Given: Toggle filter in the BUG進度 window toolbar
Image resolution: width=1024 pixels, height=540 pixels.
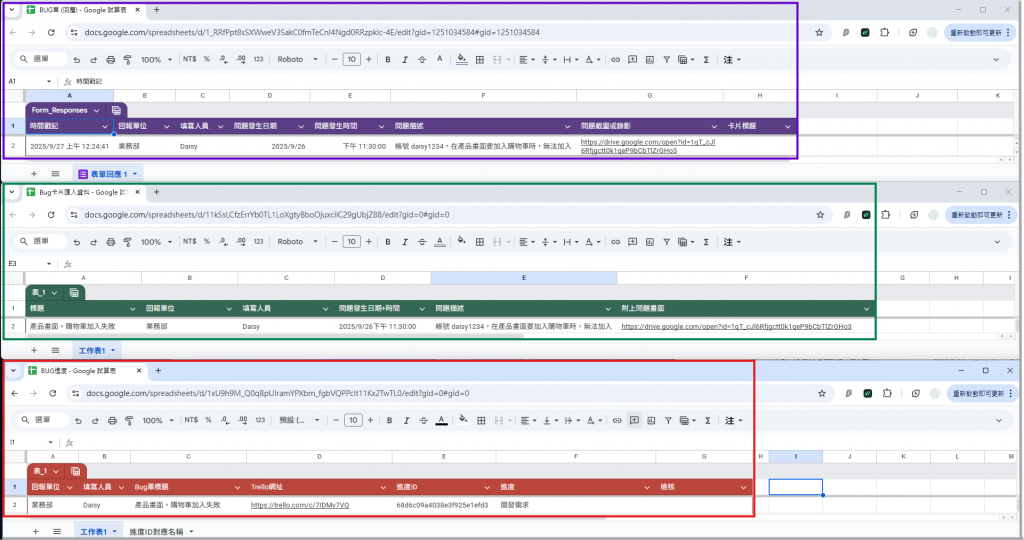Looking at the screenshot, I should 668,421.
